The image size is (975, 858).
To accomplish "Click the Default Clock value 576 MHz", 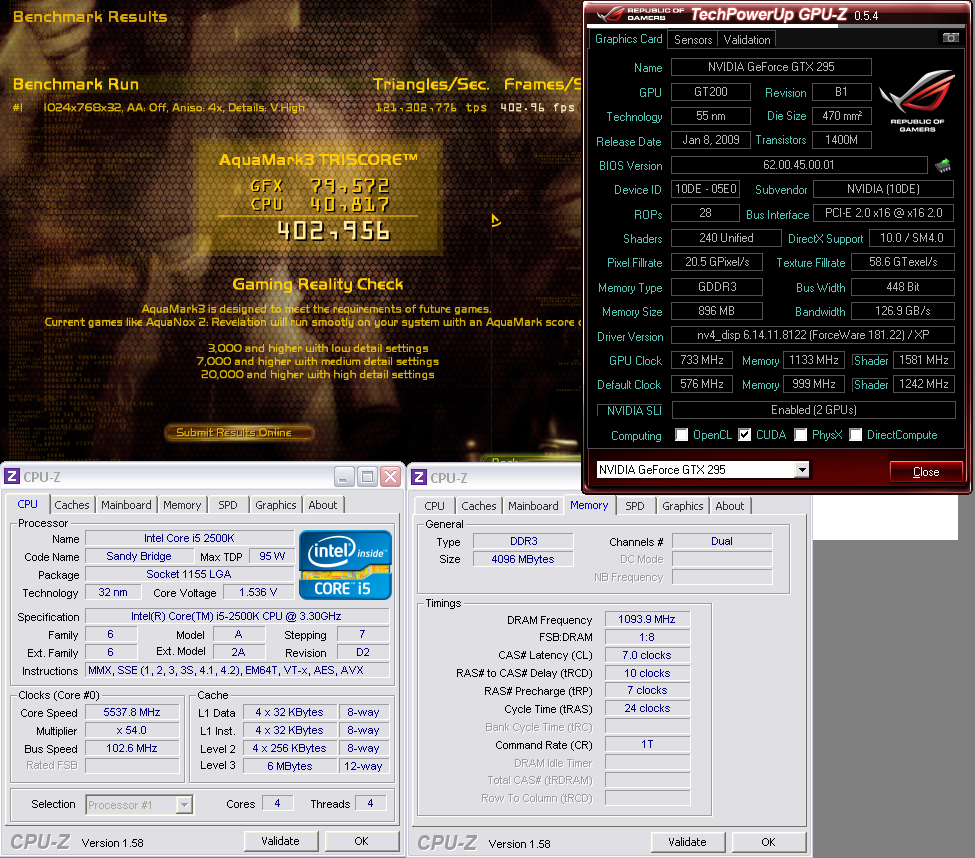I will pyautogui.click(x=702, y=384).
